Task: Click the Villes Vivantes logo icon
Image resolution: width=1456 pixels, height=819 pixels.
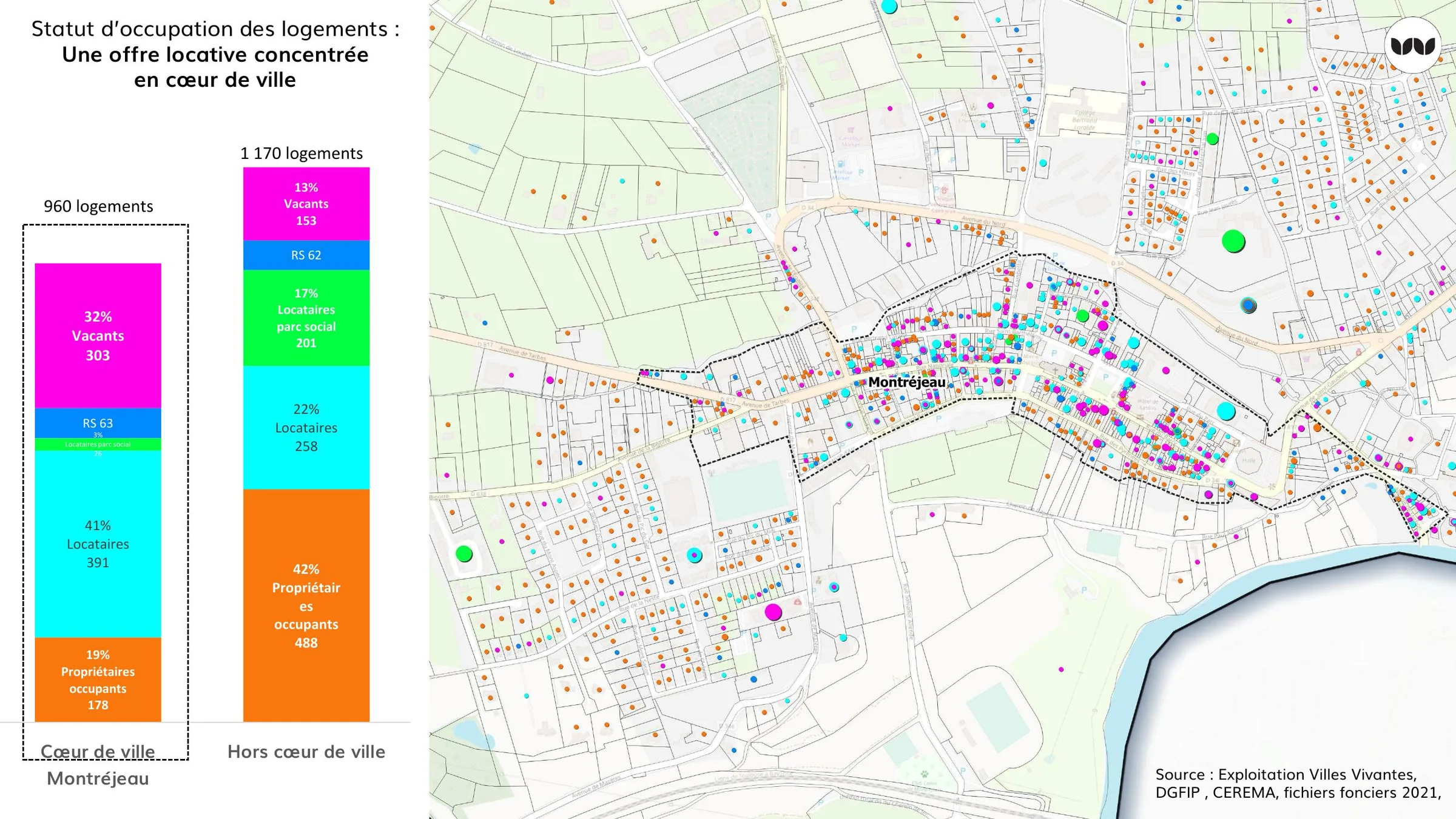Action: pos(1413,45)
